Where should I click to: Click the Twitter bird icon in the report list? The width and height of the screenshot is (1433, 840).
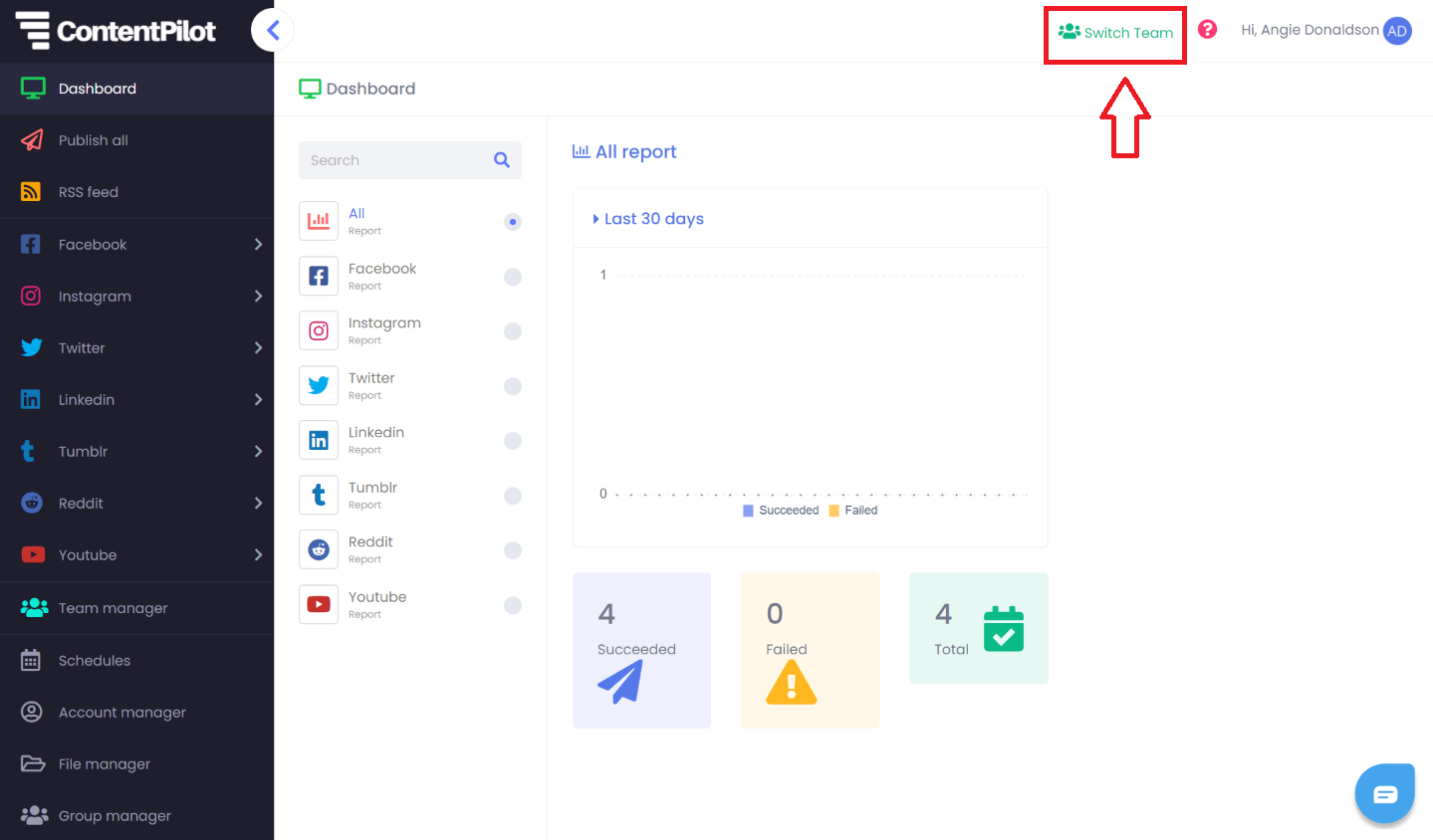click(x=319, y=385)
